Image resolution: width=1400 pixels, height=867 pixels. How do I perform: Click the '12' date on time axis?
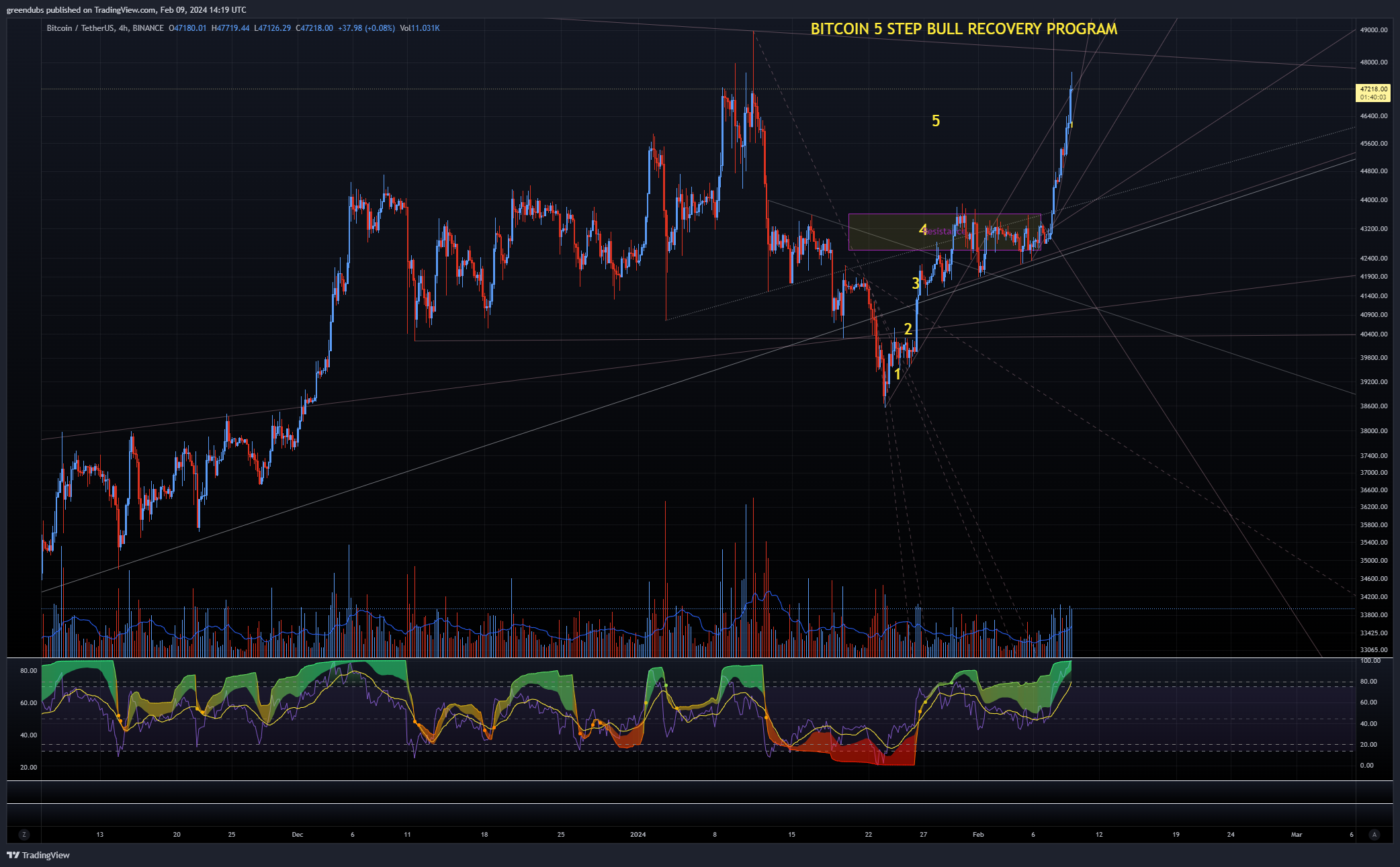pyautogui.click(x=1099, y=835)
